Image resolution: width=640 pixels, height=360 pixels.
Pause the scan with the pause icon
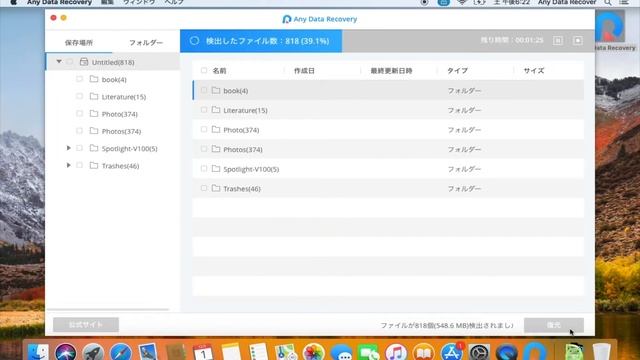click(558, 40)
